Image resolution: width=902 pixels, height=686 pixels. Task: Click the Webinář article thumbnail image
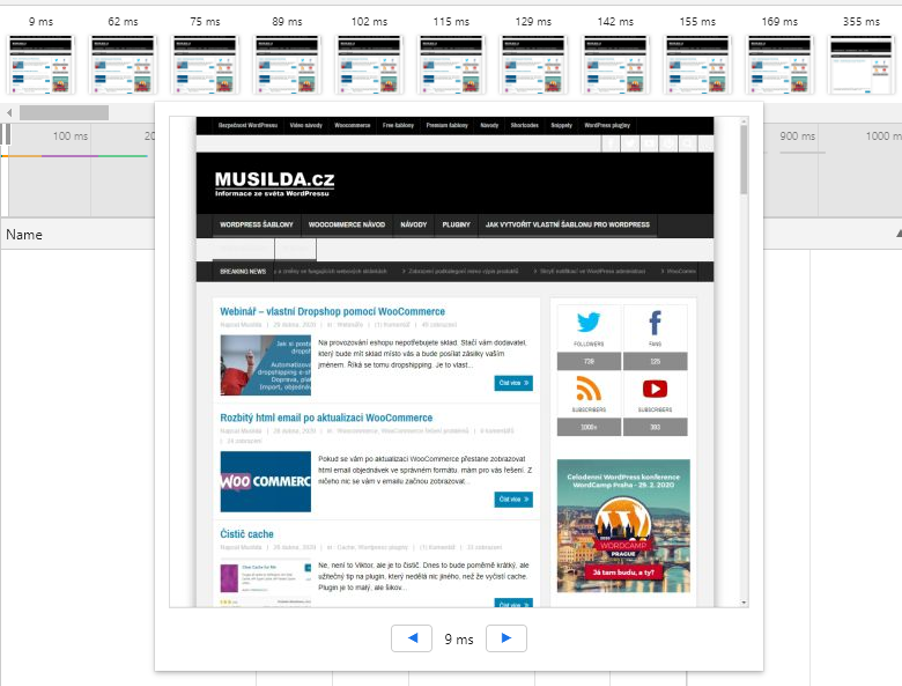pyautogui.click(x=265, y=365)
